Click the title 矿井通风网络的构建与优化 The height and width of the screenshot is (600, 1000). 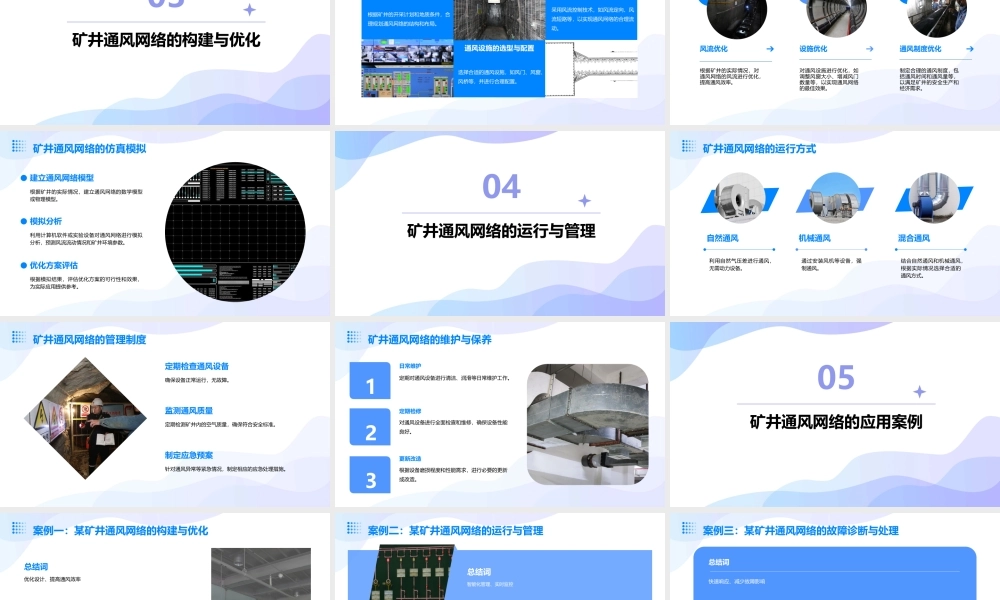pos(166,40)
